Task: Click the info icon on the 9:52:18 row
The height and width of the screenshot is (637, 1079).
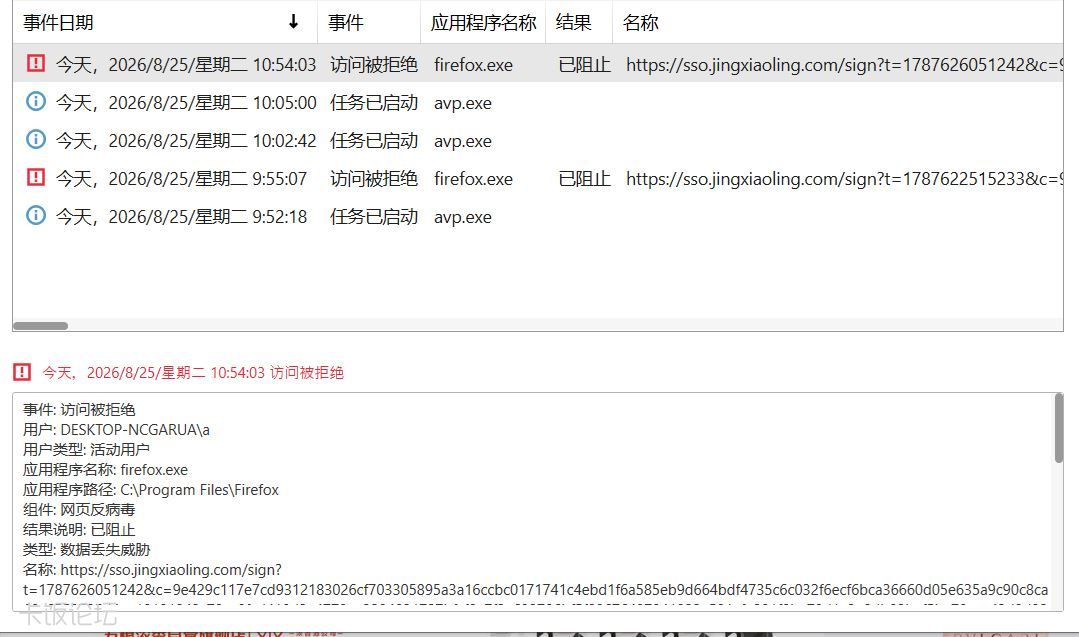Action: pos(36,215)
